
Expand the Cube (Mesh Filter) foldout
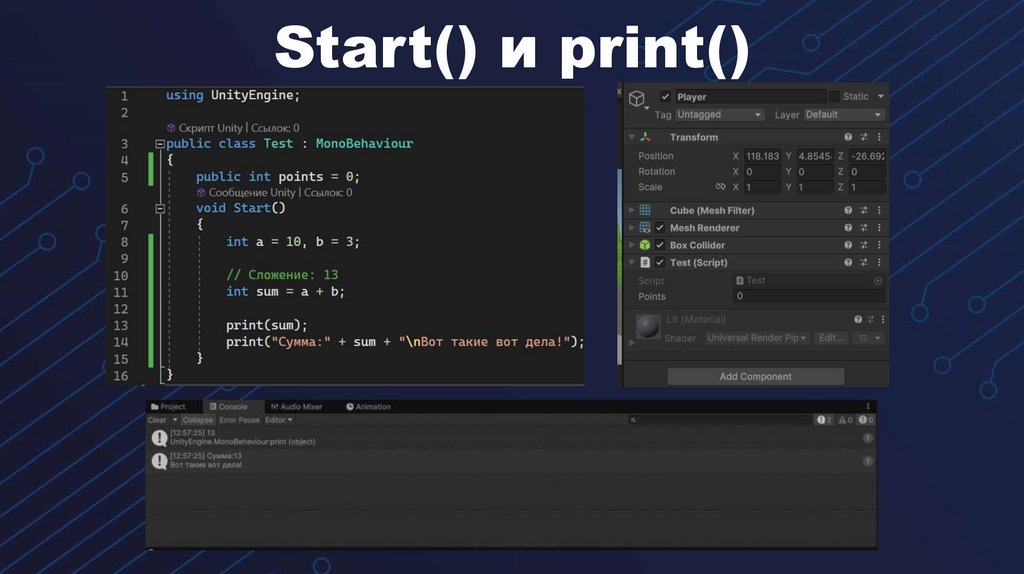click(632, 210)
